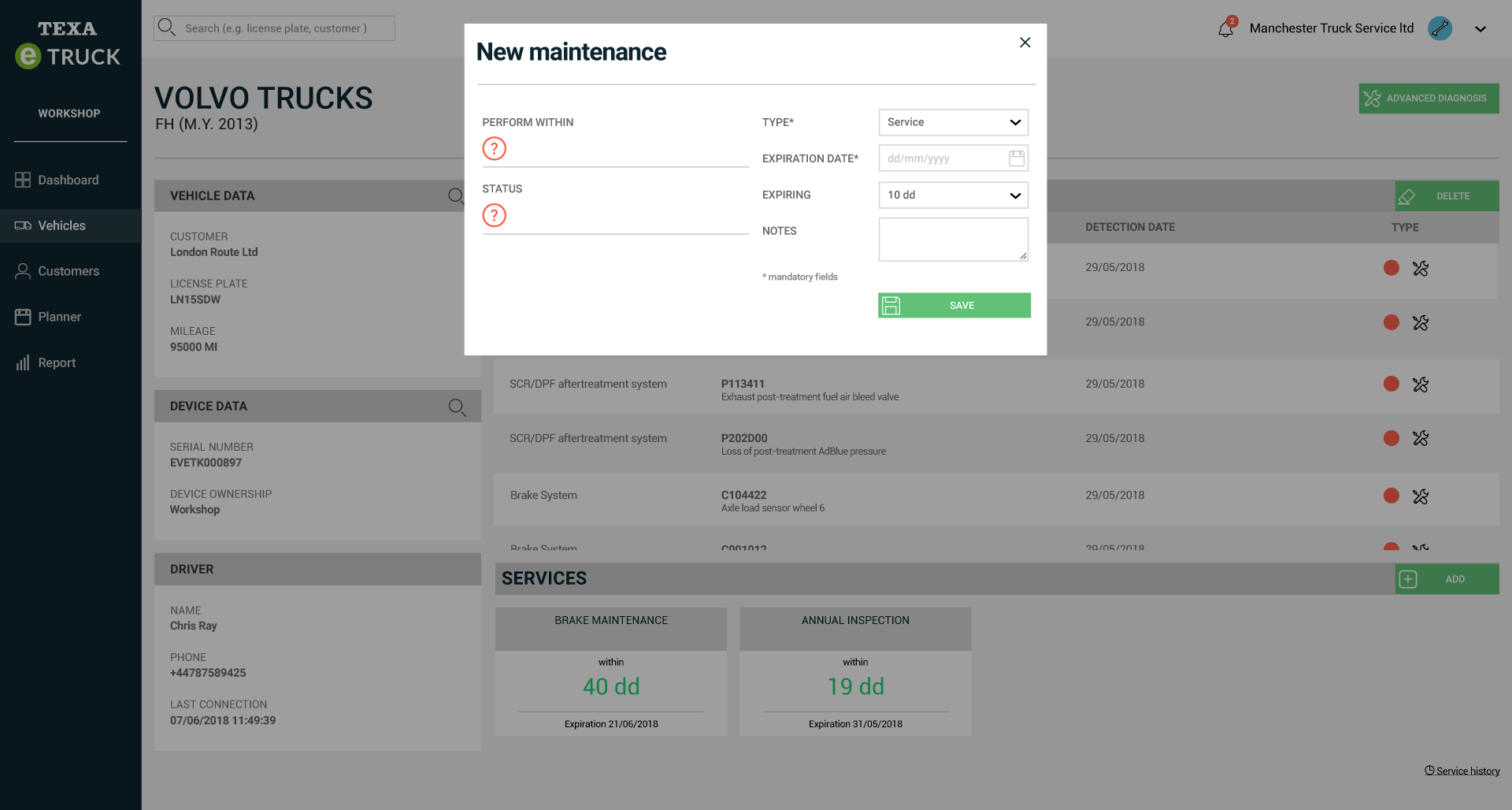Open Vehicles in the sidebar
Screen dimensions: 1512x810
point(71,225)
